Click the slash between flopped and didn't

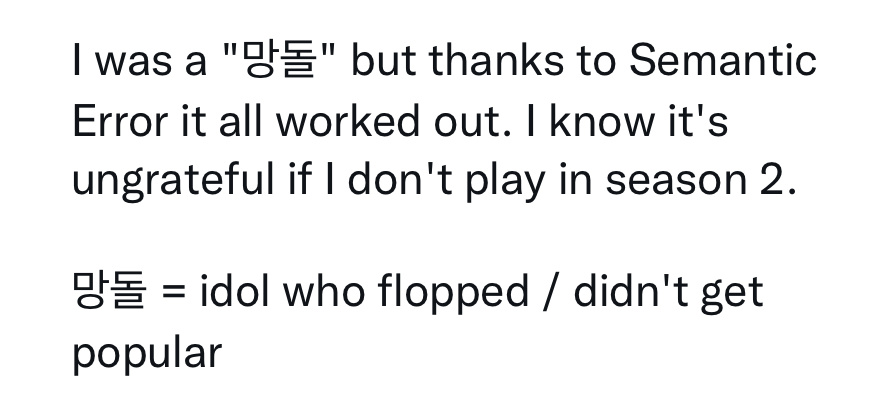[551, 290]
